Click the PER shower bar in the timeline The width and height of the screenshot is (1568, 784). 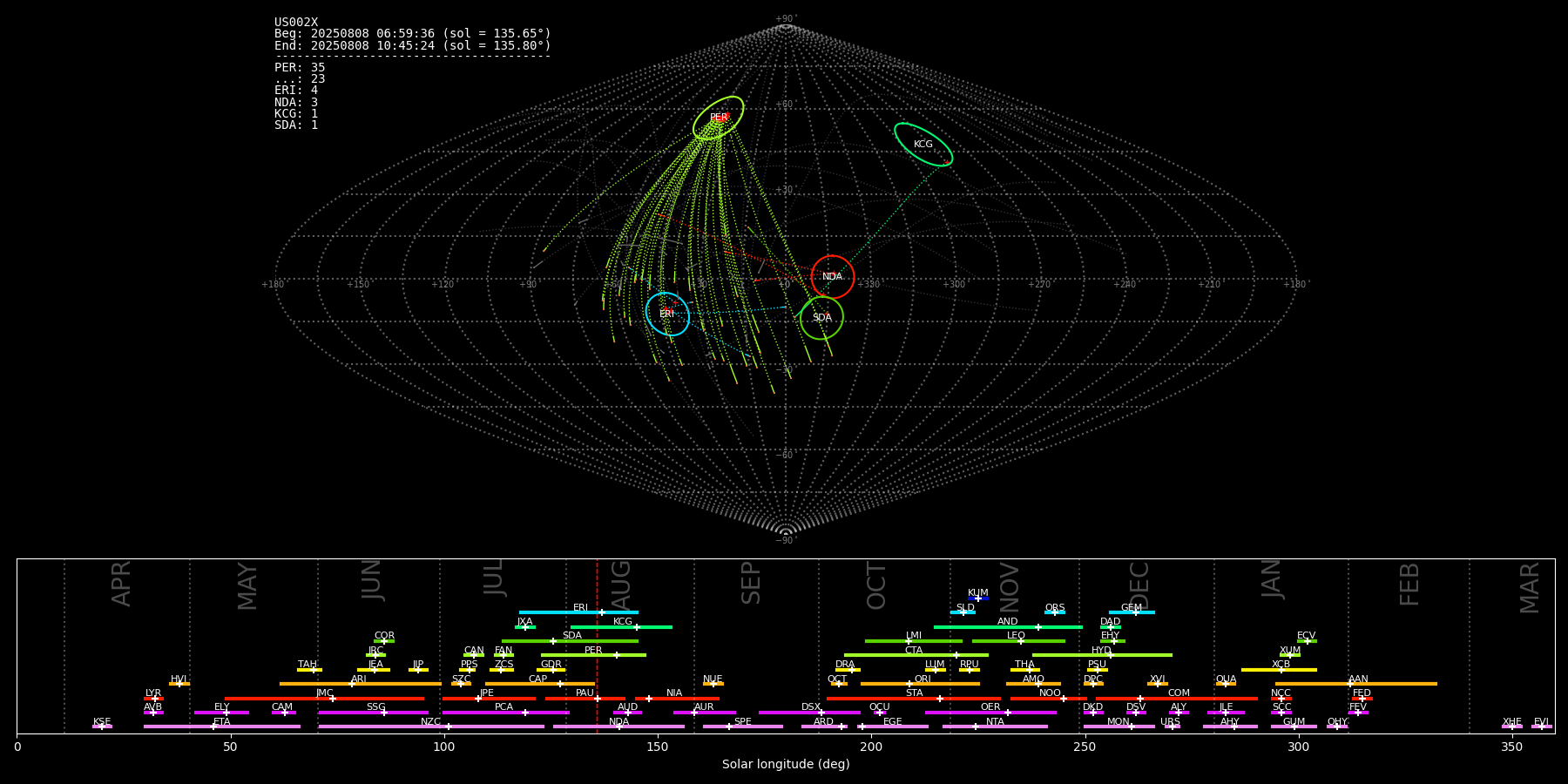coord(593,655)
